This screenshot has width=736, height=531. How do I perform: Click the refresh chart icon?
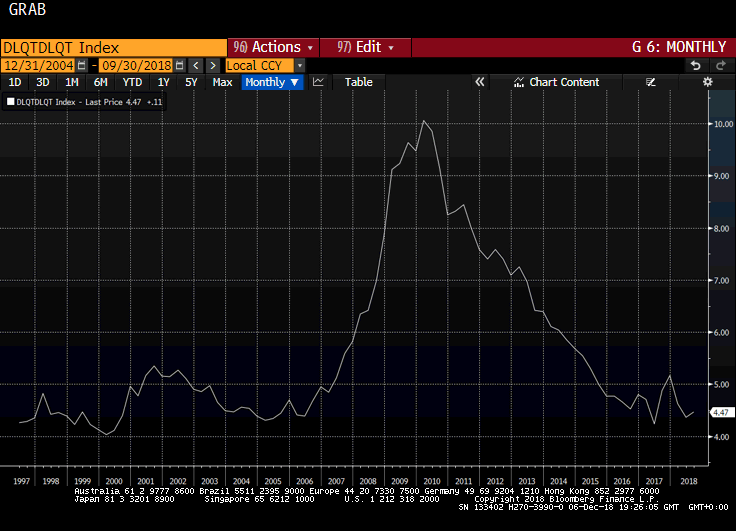pyautogui.click(x=720, y=65)
